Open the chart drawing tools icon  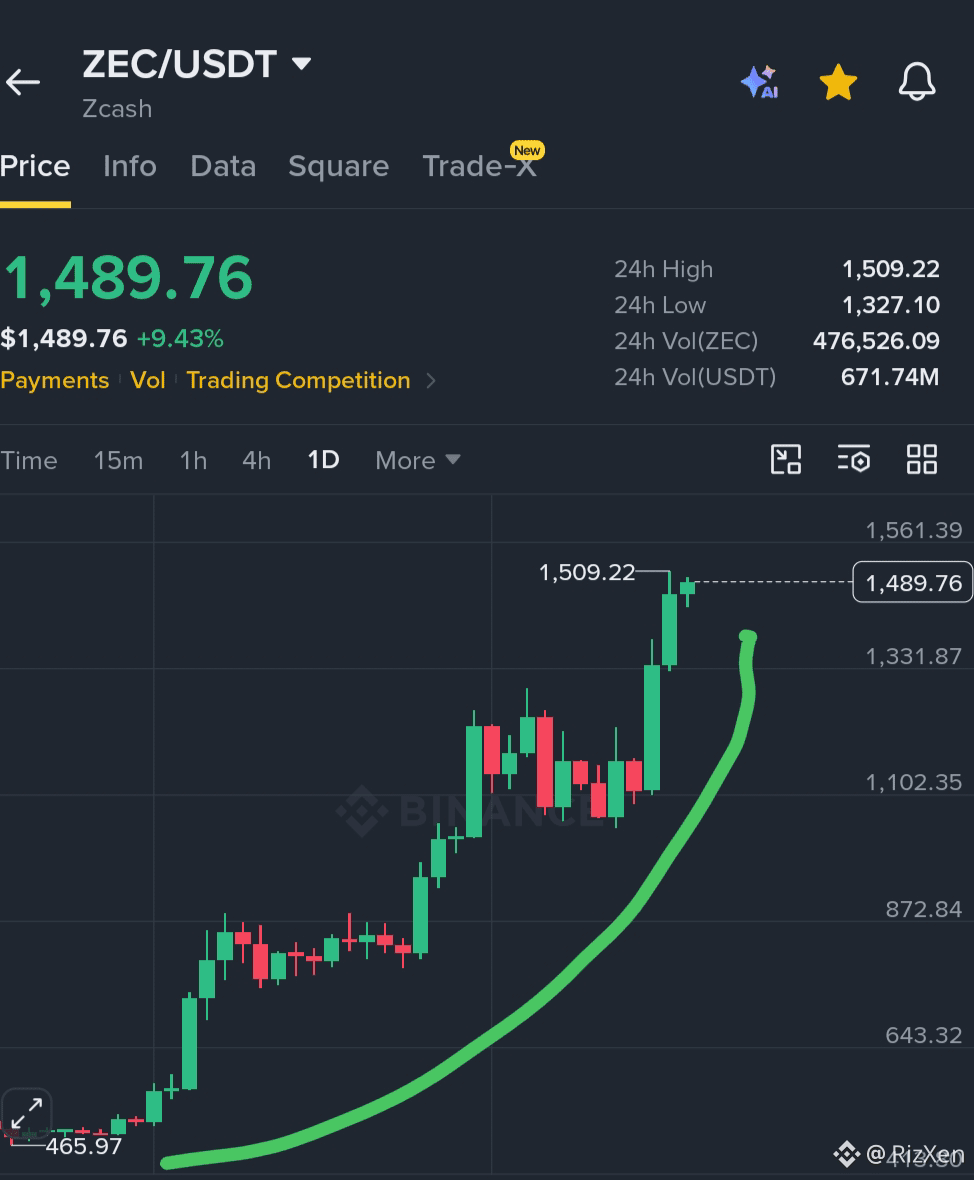click(x=786, y=459)
